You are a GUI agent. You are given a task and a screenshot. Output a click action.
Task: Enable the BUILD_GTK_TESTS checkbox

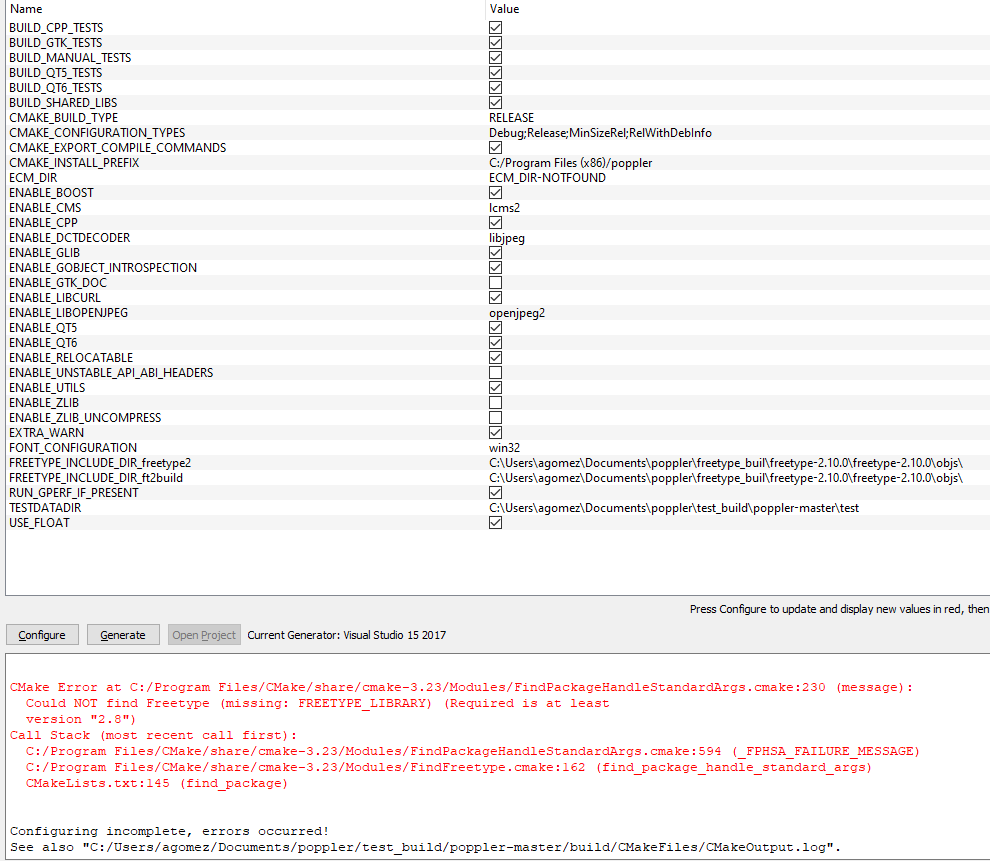(495, 42)
